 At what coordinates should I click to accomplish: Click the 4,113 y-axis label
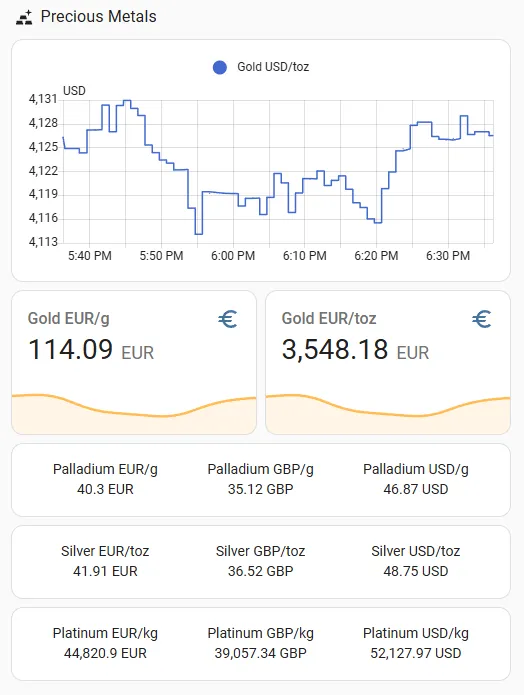click(43, 242)
